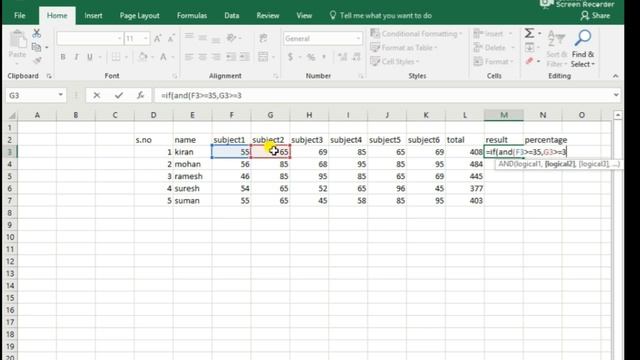Select column M header

click(x=504, y=115)
